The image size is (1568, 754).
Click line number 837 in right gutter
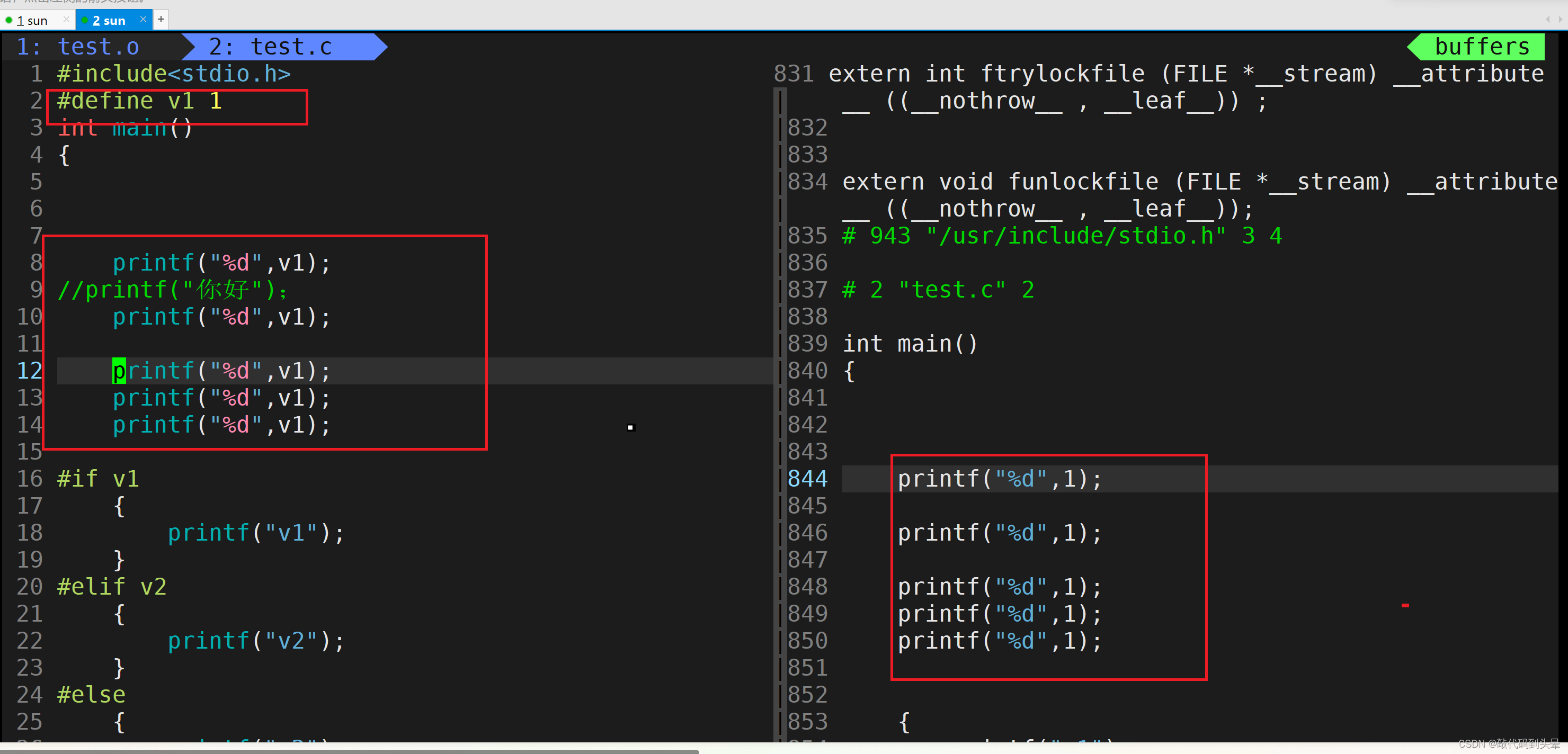point(808,290)
